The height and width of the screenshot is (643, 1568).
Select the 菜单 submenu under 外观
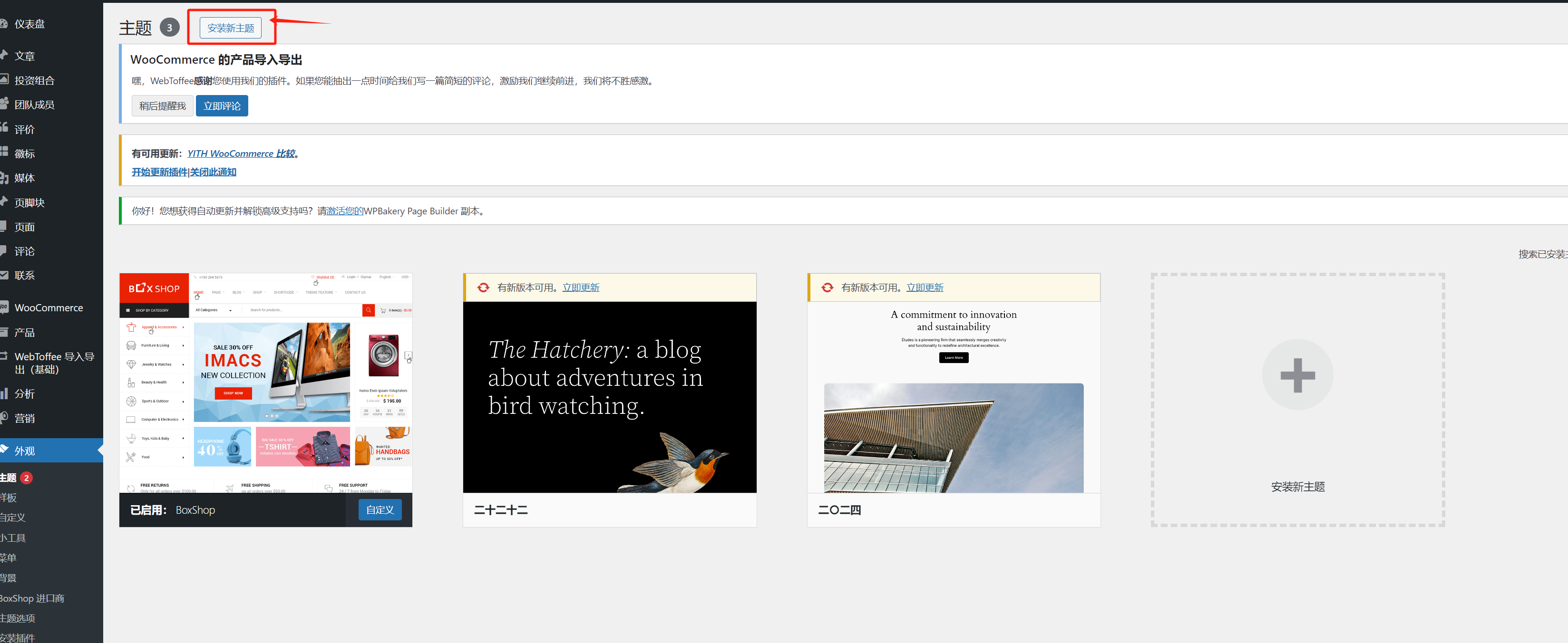click(x=9, y=558)
